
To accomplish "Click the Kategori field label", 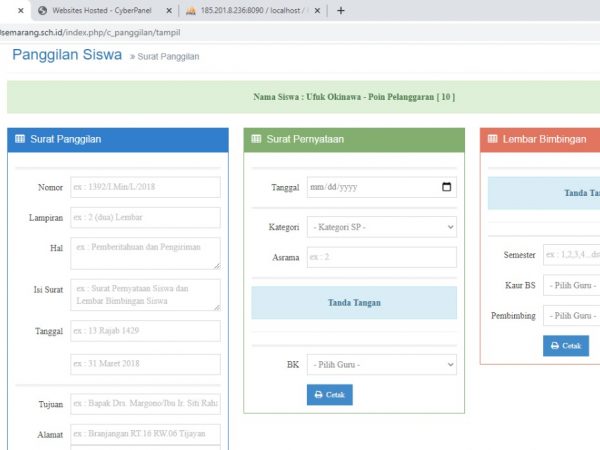I will tap(284, 227).
